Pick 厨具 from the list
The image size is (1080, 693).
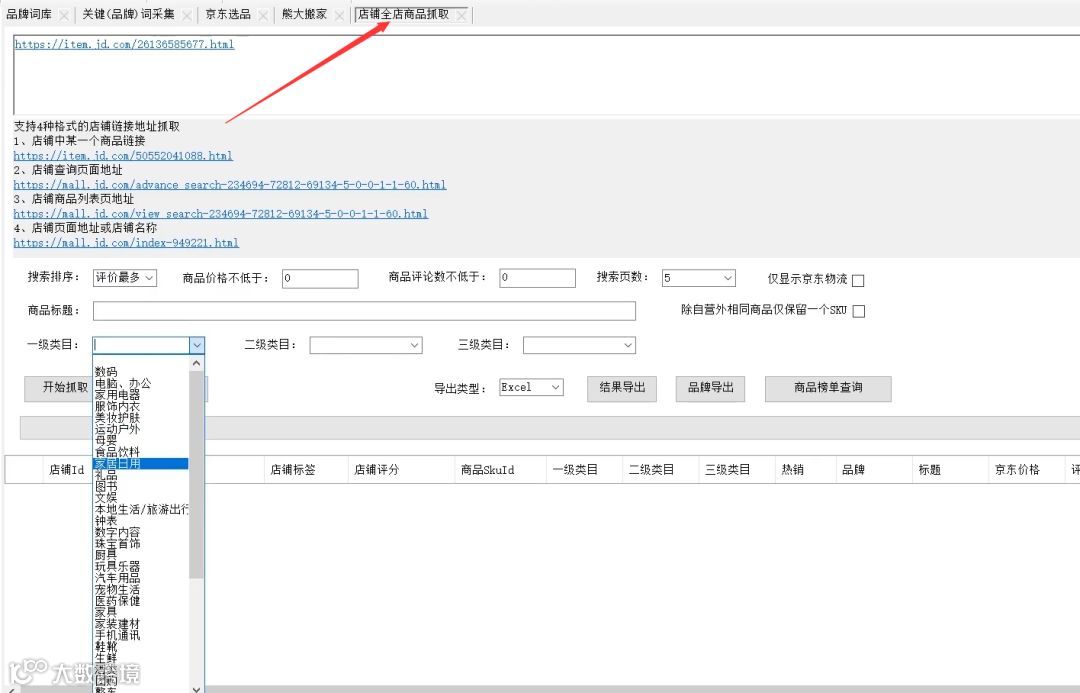coord(106,555)
